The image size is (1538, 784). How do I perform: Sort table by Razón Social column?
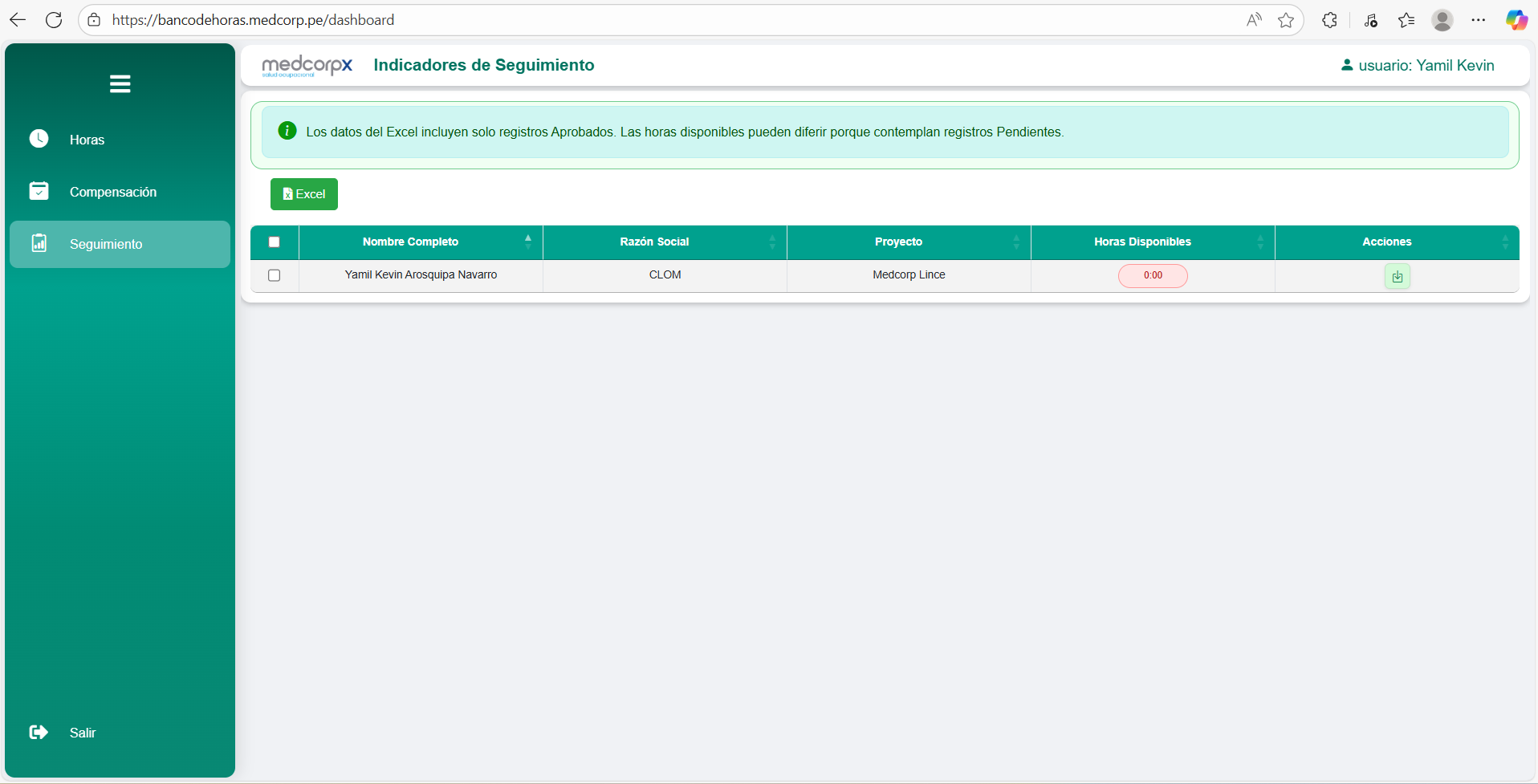coord(654,242)
